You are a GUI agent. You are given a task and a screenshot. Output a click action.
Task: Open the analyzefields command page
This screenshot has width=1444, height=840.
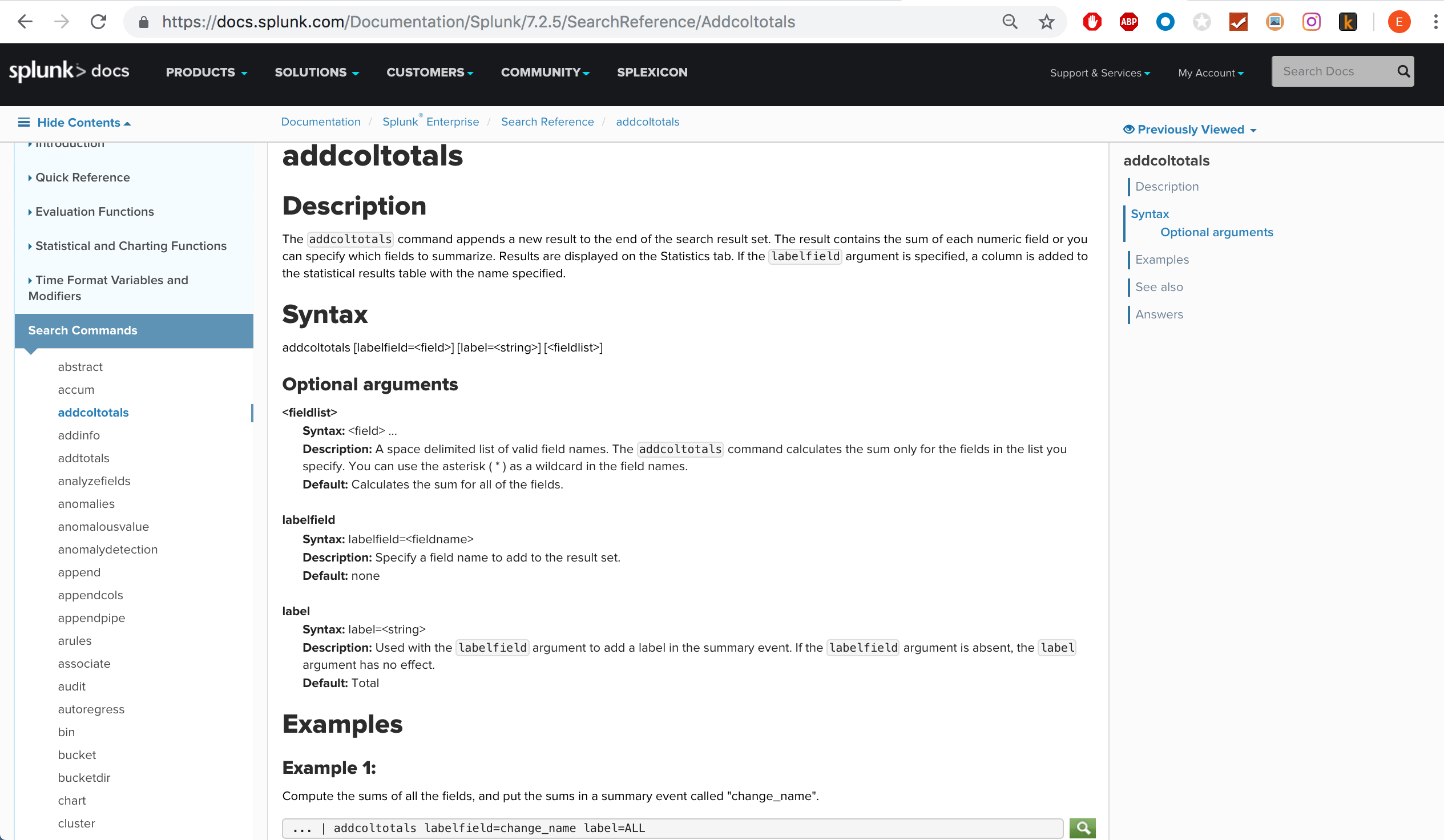click(94, 481)
